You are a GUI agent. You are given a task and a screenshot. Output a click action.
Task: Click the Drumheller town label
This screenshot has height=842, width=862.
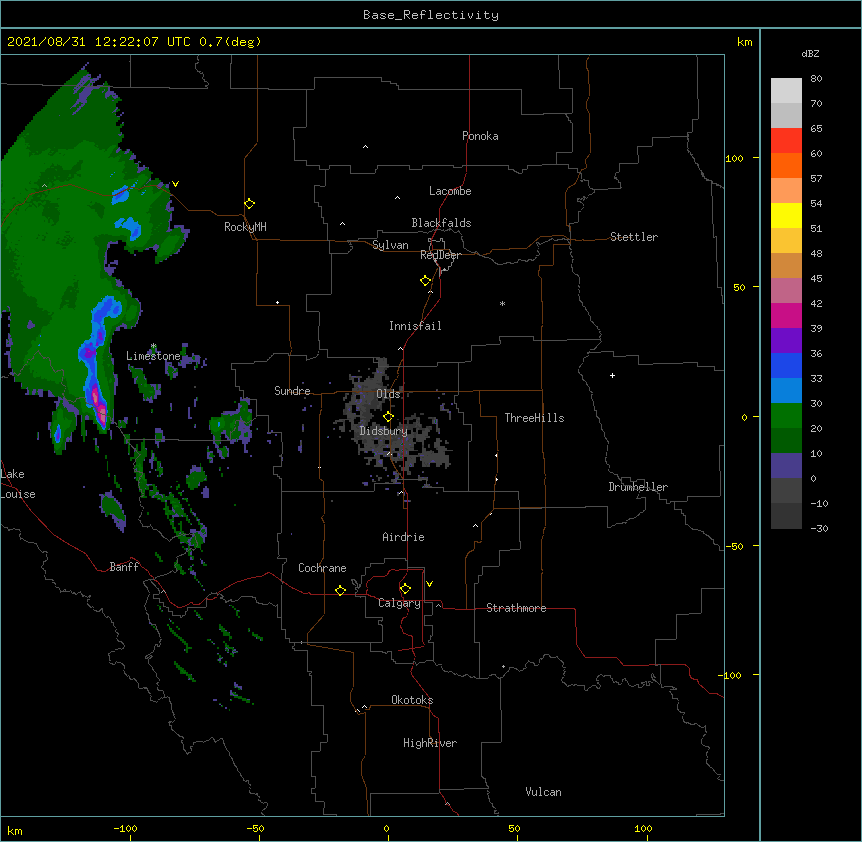[638, 487]
